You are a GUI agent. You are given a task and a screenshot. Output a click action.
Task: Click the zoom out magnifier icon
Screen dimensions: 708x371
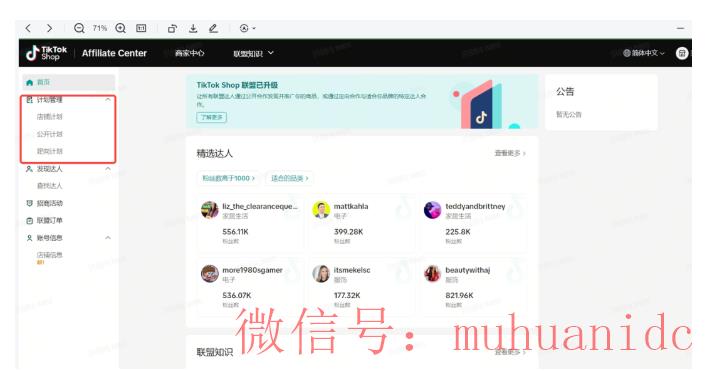pos(79,28)
